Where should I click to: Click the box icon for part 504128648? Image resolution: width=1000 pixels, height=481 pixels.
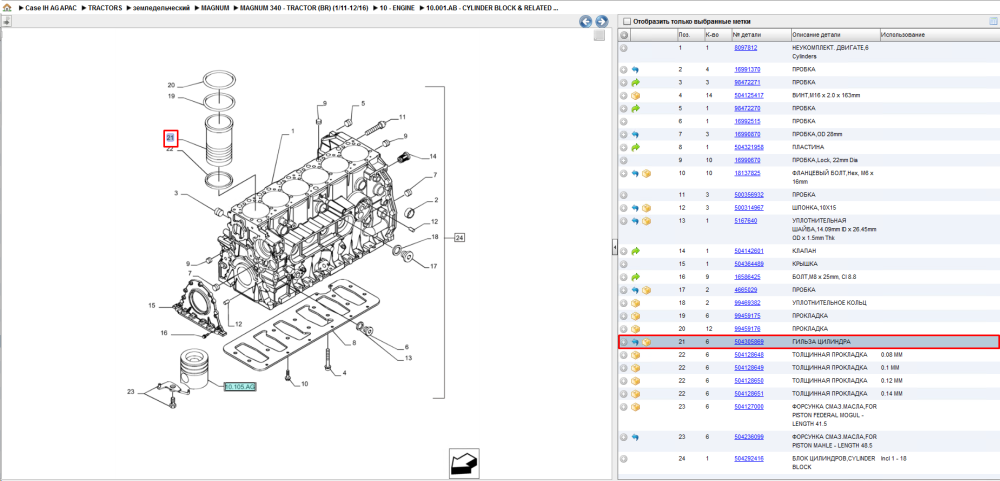[635, 355]
